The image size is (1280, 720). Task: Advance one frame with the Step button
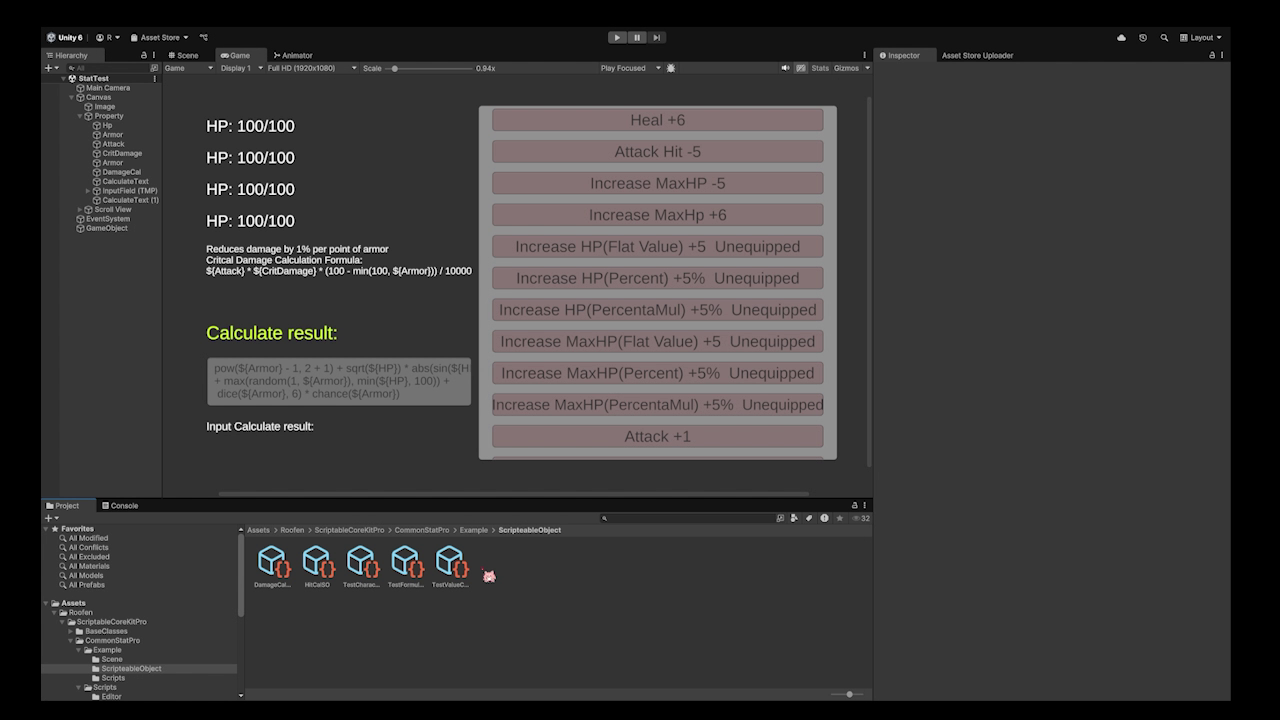[x=657, y=38]
